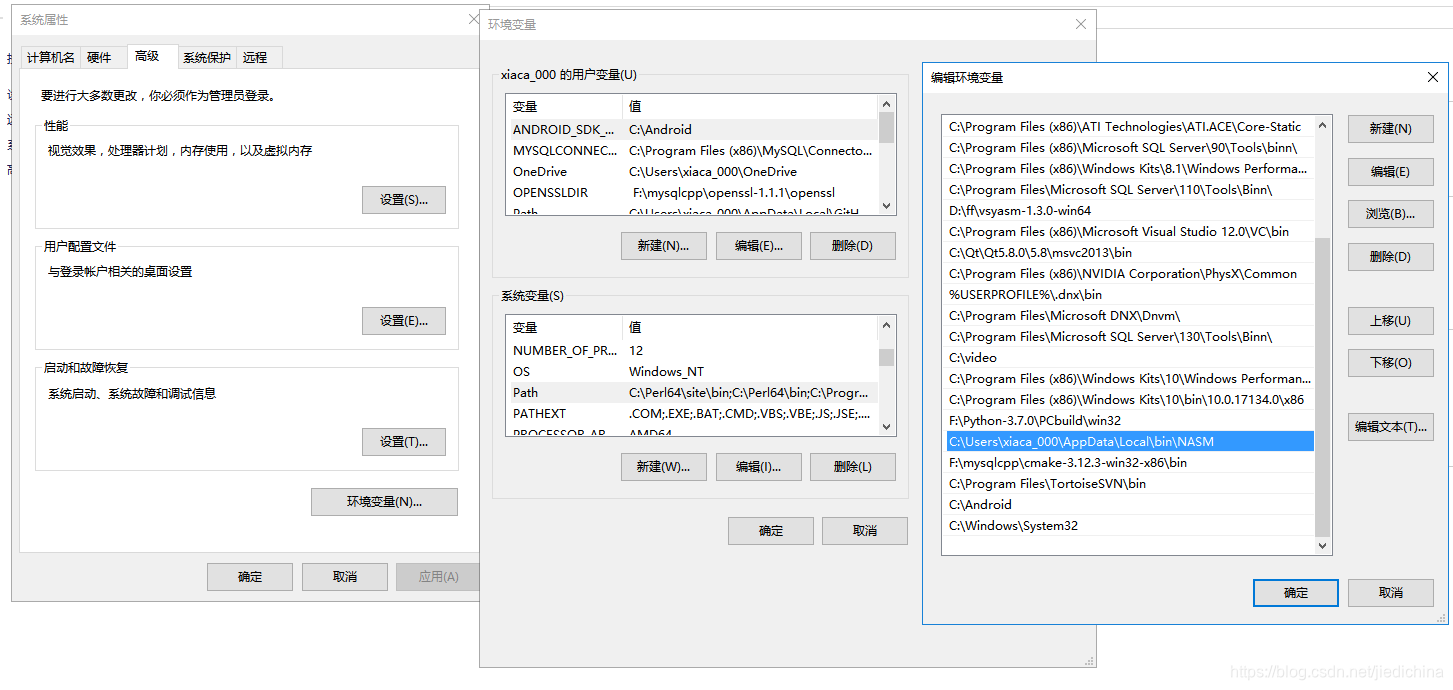
Task: Click 设置(T)... under 启动和故障恢复
Action: (x=404, y=442)
